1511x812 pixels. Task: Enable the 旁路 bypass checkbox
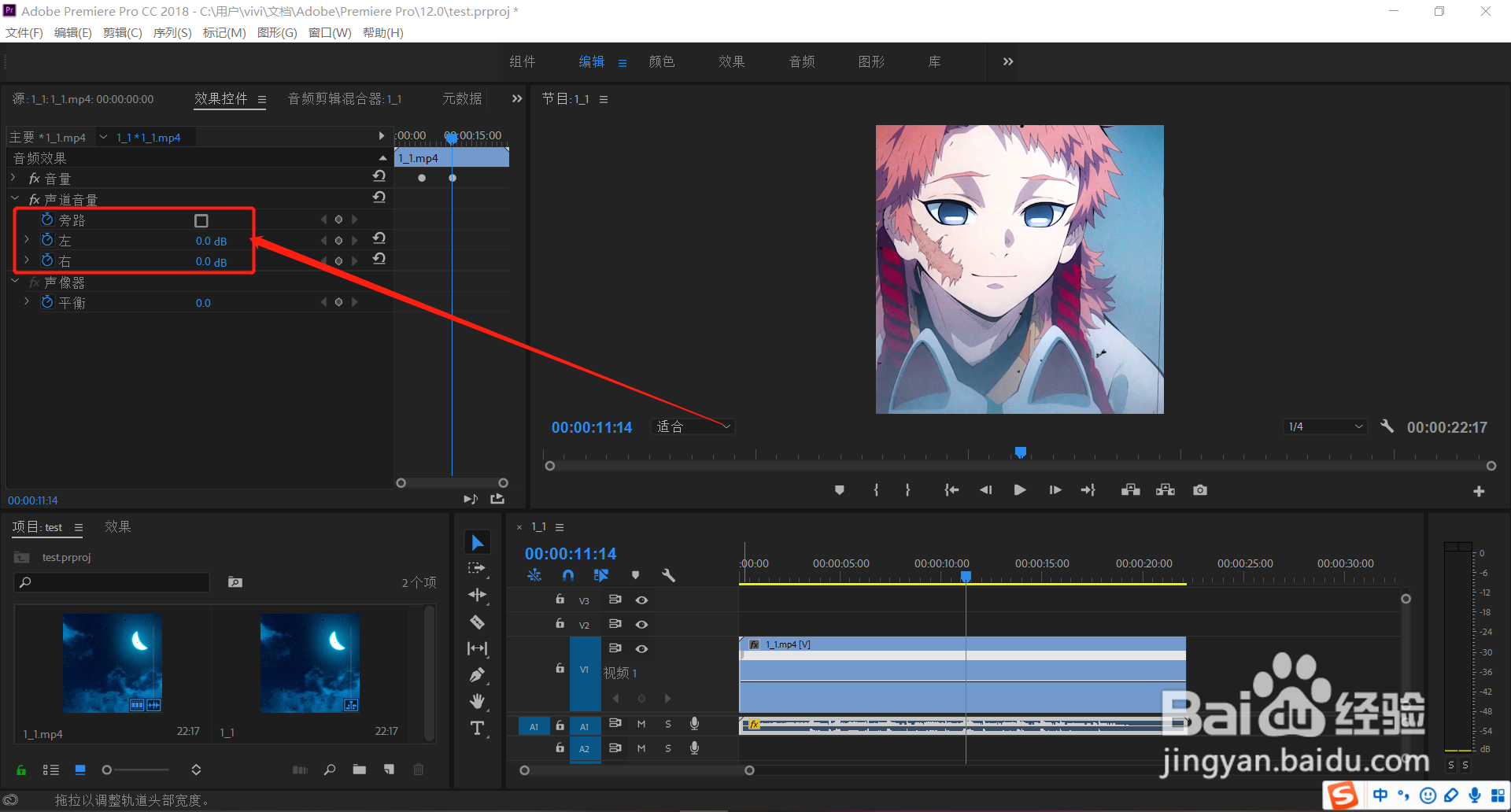[x=201, y=221]
